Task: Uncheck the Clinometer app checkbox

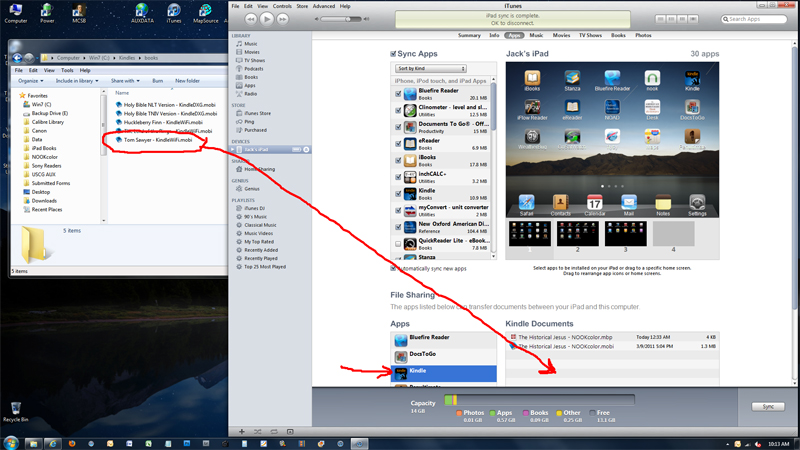Action: [398, 110]
